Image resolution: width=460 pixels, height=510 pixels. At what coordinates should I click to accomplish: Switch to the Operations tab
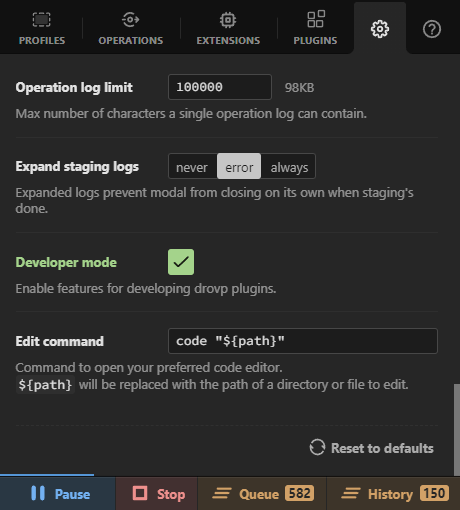(131, 28)
